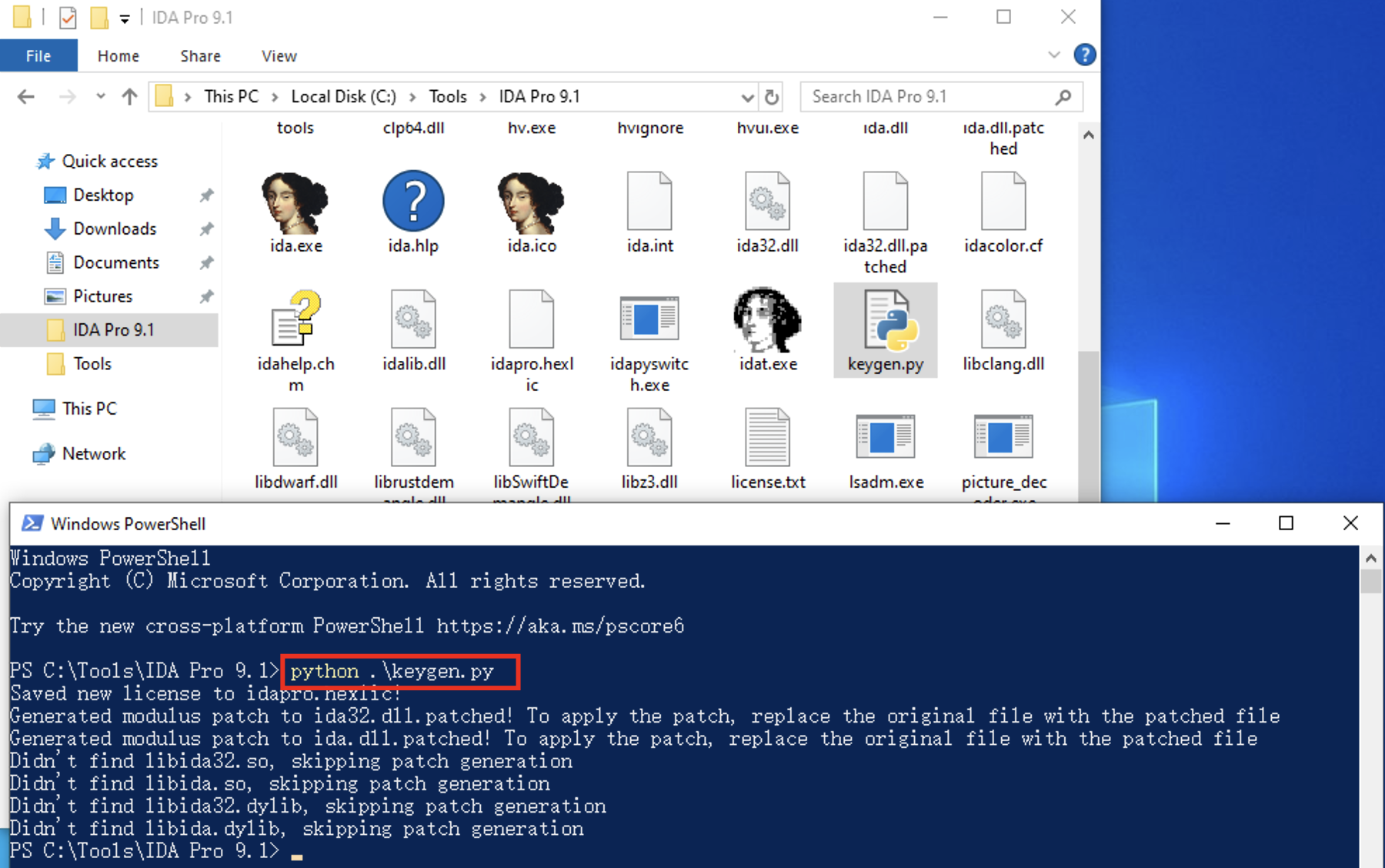Refresh the IDA Pro 9.1 folder

[x=772, y=97]
